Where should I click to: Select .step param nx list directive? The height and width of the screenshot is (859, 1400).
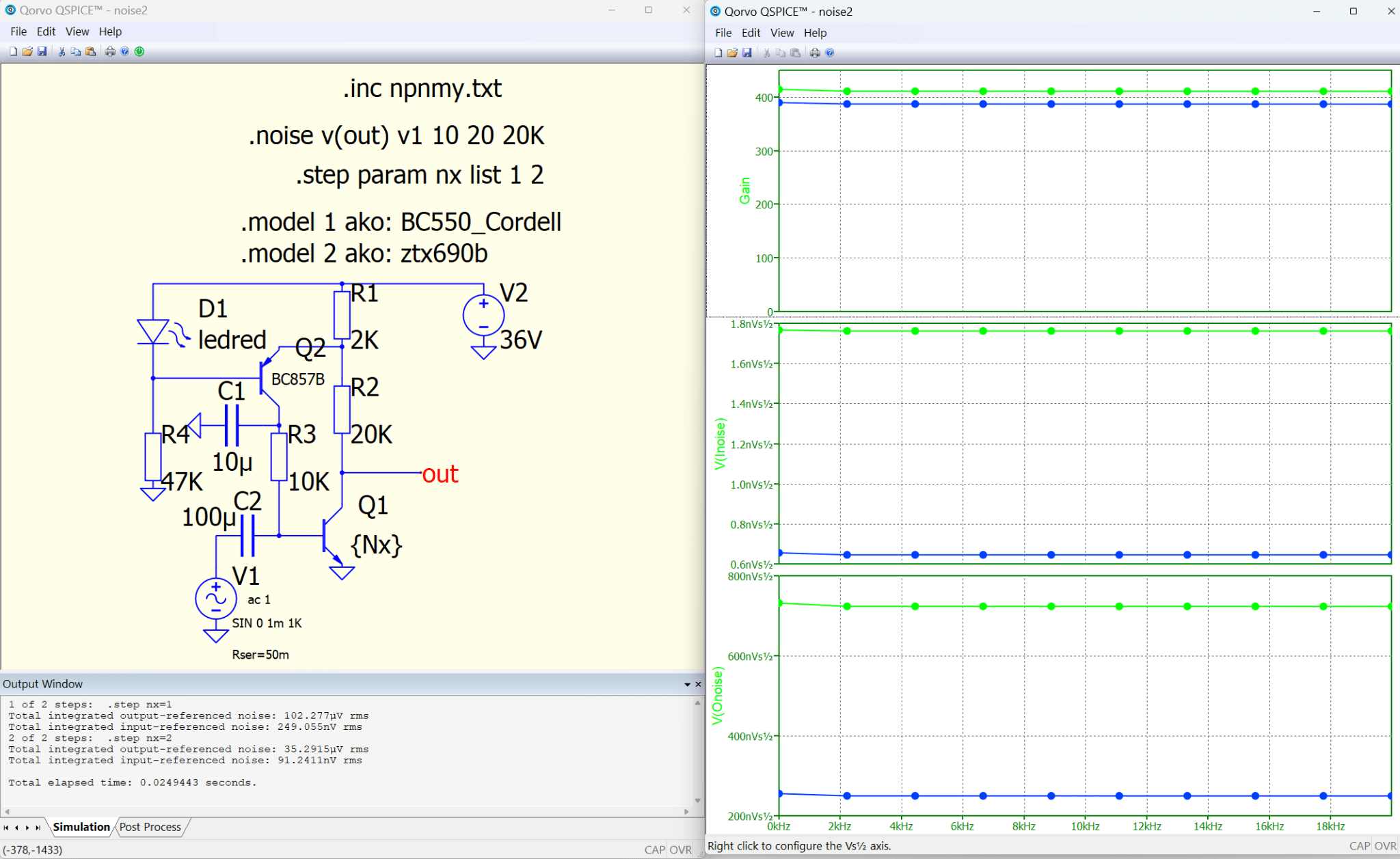420,175
